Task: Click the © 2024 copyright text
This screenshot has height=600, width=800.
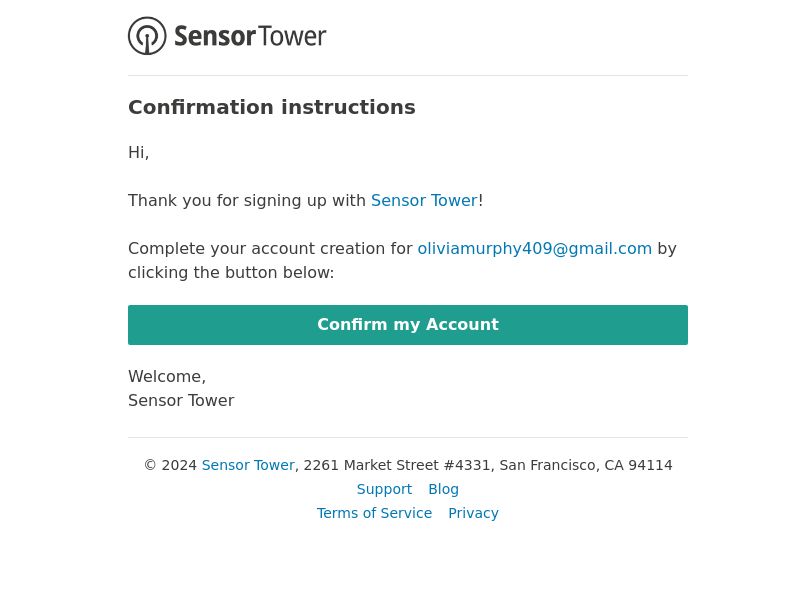Action: point(170,465)
